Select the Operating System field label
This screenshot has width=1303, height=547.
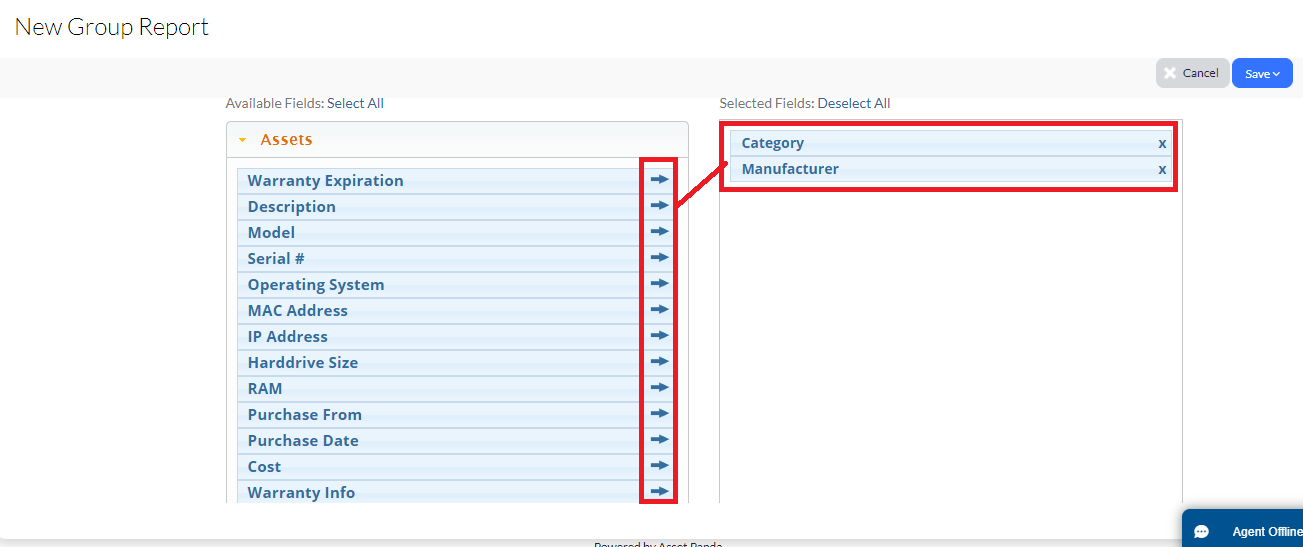(316, 285)
